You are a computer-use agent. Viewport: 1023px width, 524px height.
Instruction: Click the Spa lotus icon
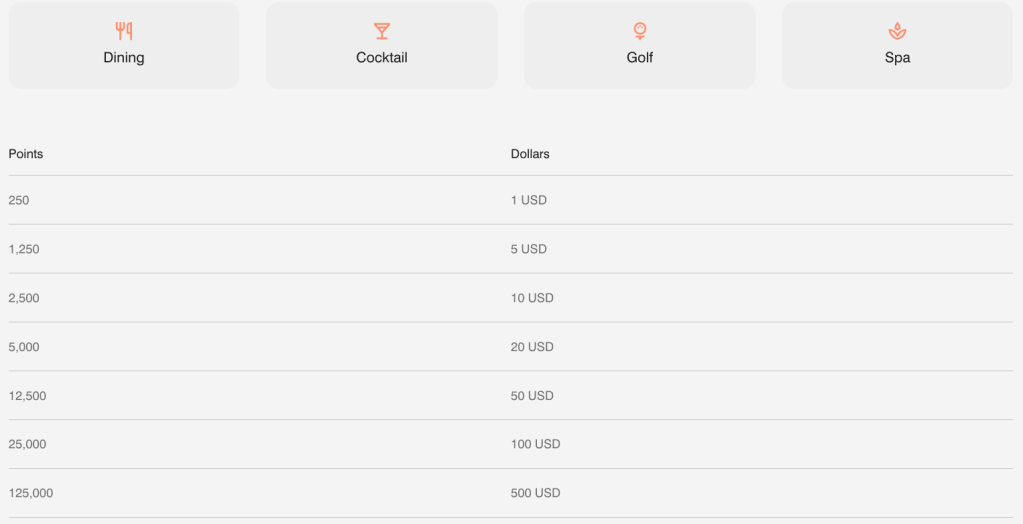click(x=897, y=31)
